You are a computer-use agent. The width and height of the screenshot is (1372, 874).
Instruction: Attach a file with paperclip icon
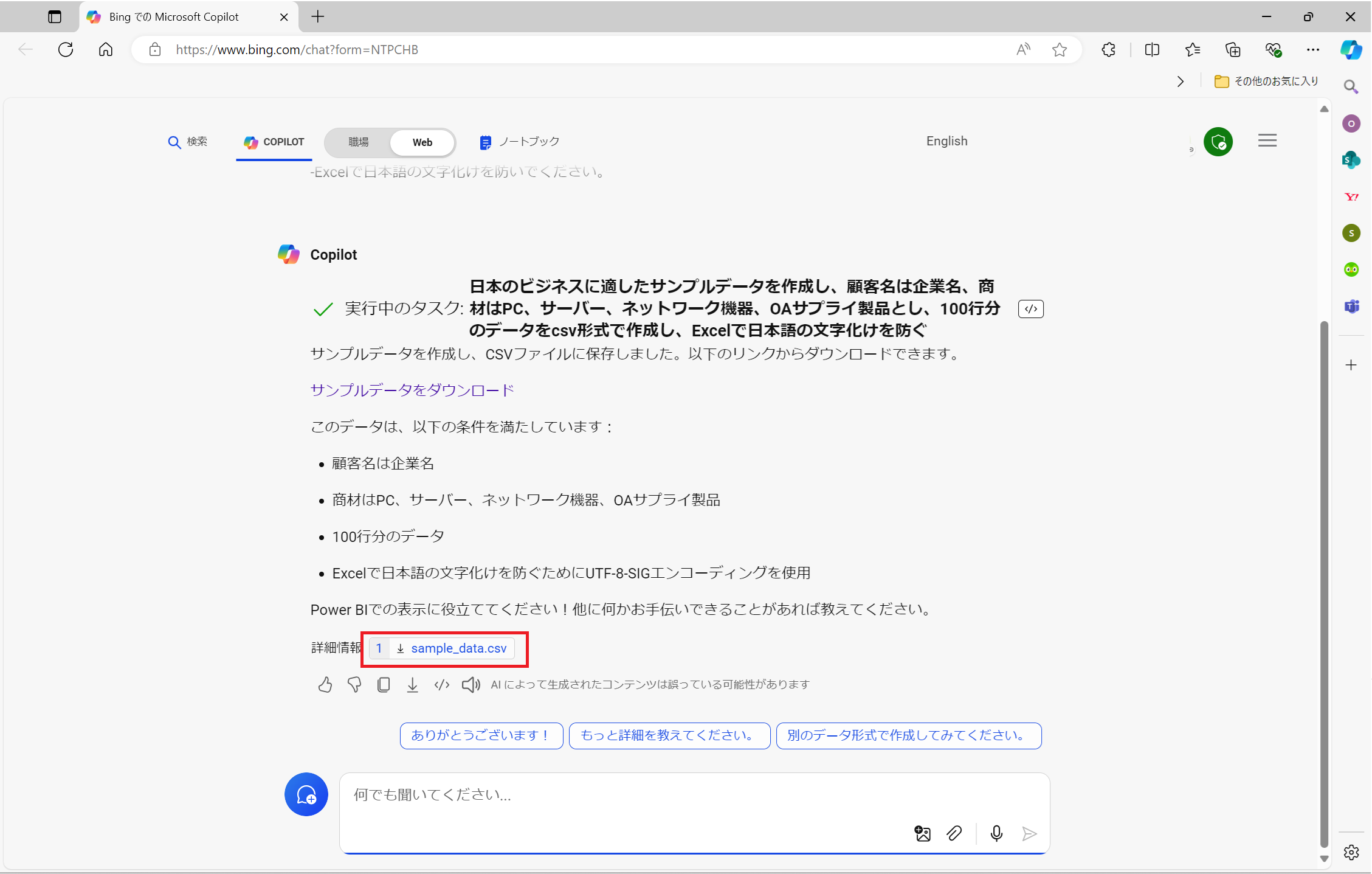954,833
